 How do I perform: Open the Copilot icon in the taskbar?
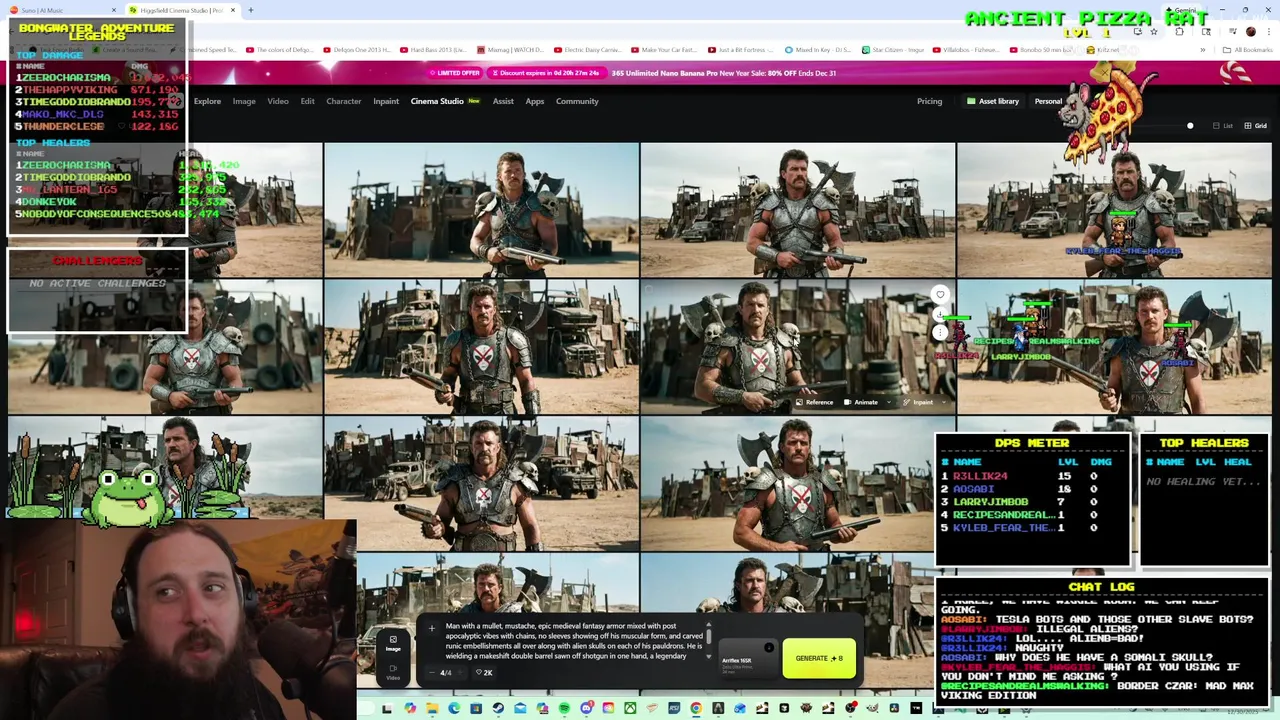(x=410, y=709)
